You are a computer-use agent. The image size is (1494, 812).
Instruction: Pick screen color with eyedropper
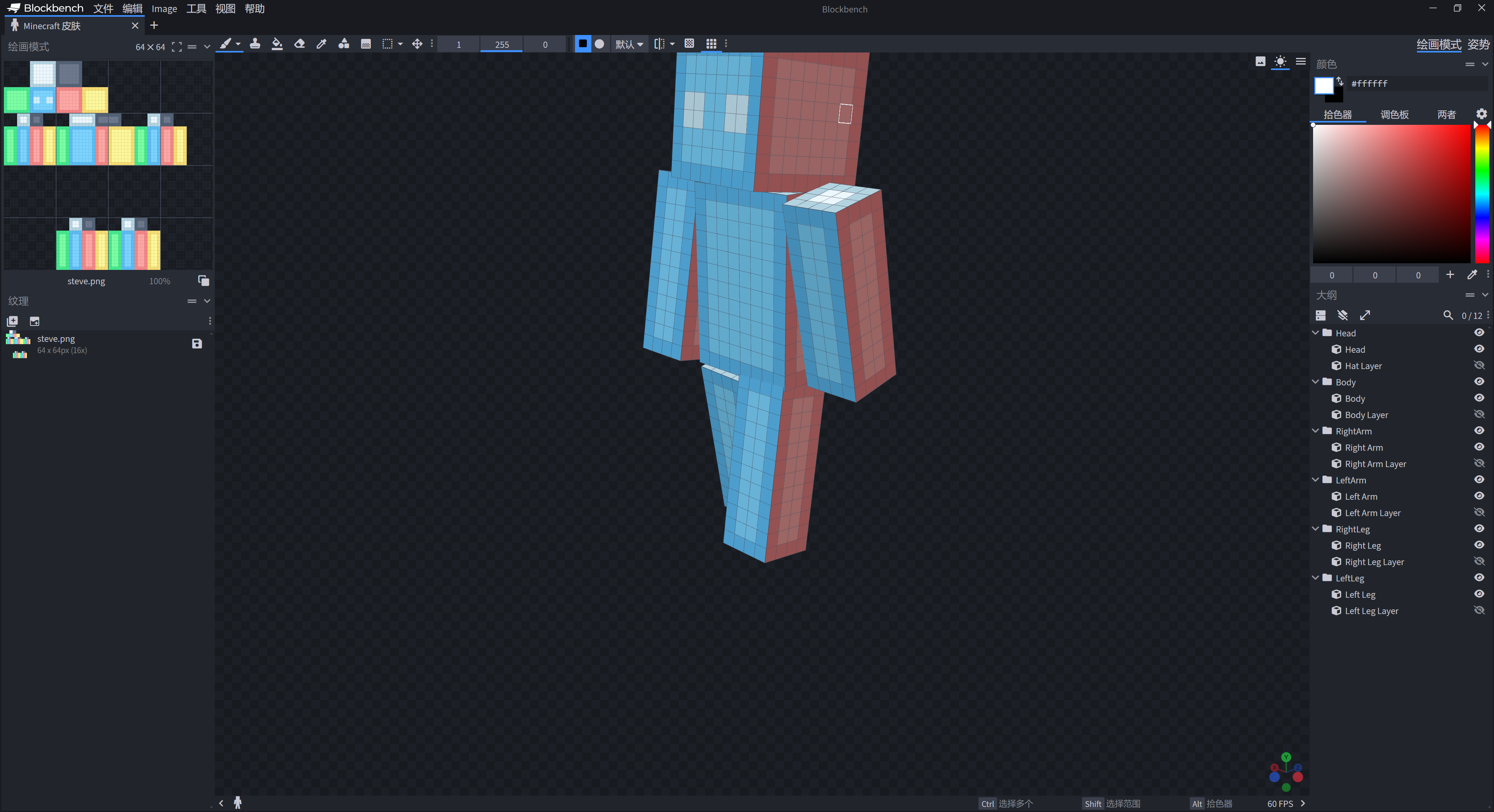pos(1471,275)
